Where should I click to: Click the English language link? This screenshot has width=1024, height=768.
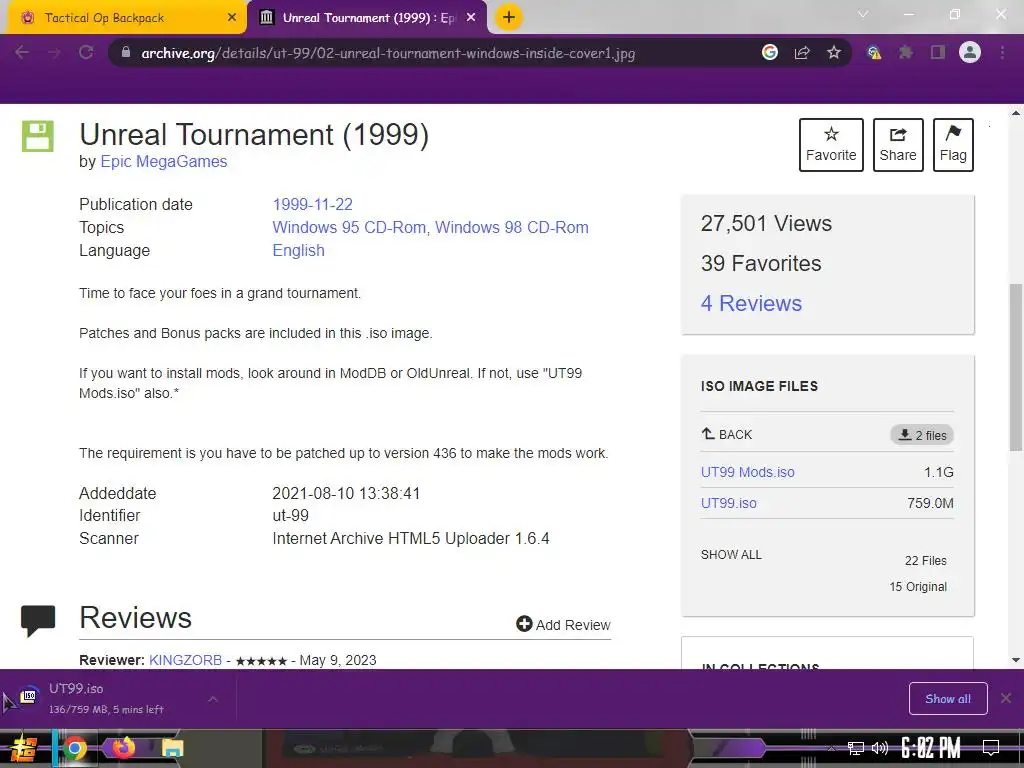coord(298,250)
